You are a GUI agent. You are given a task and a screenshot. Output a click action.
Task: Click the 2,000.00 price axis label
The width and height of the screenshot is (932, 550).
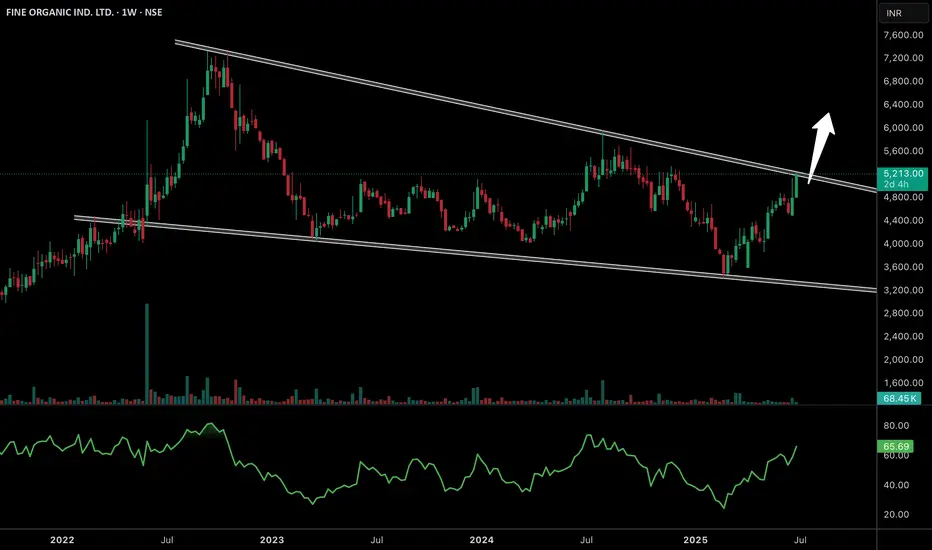coord(903,360)
